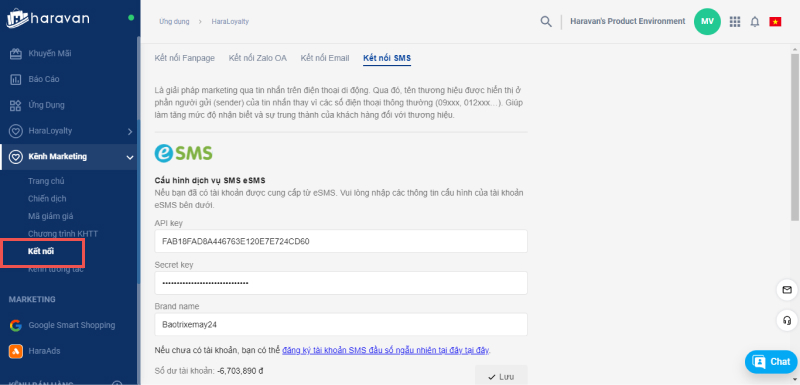
Task: Click the HaraLoyalty heart icon
Action: coord(16,131)
